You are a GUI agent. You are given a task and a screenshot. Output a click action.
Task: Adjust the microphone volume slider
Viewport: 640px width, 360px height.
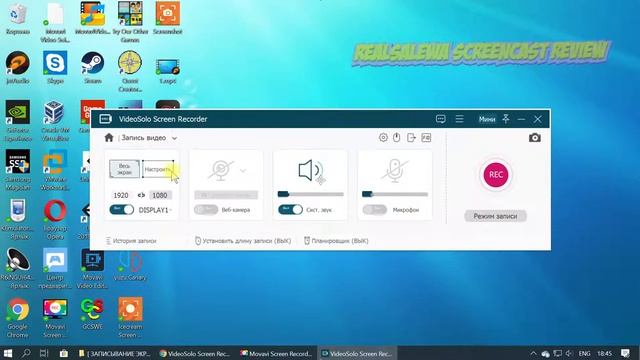point(395,194)
